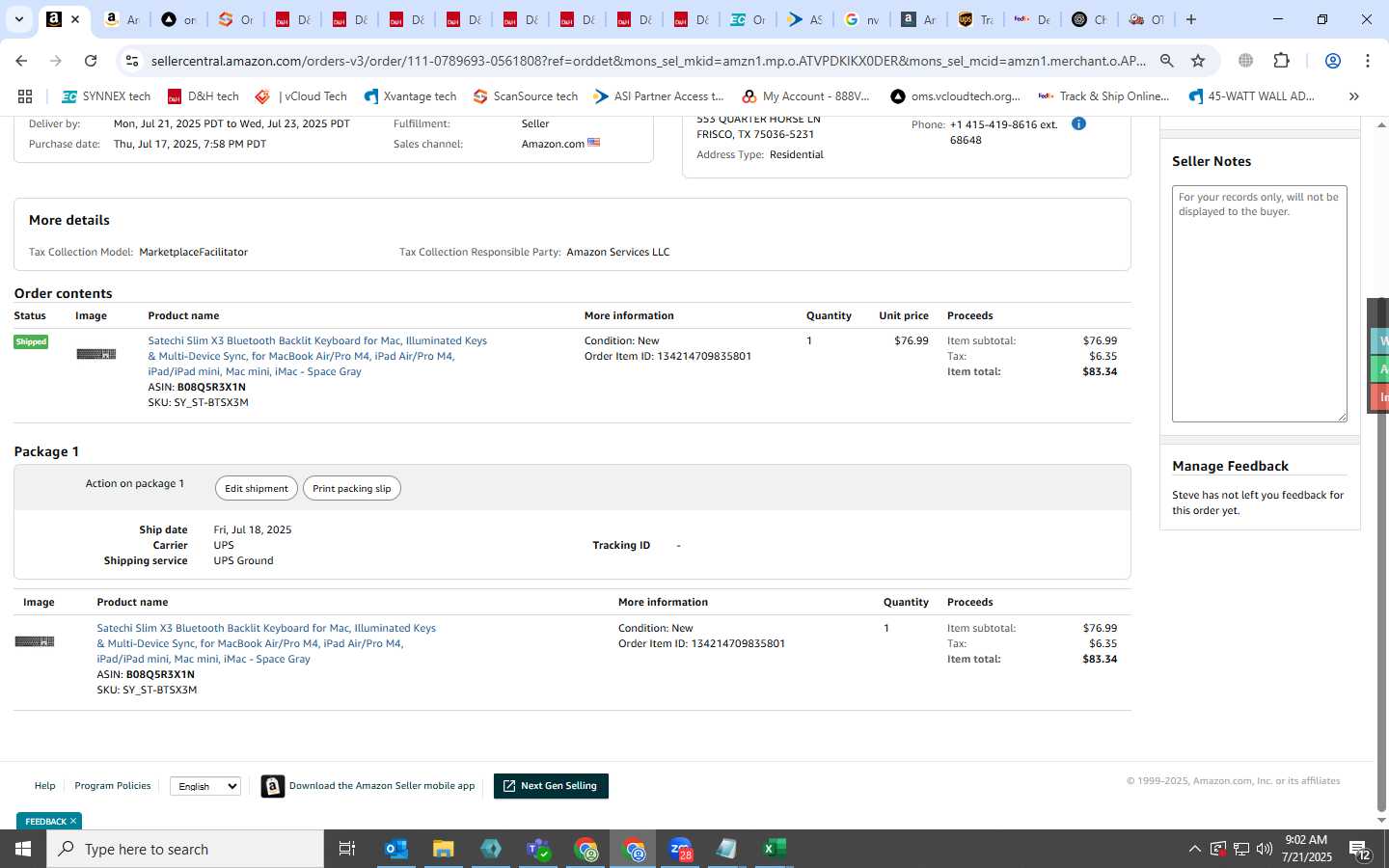Open the notifications center icon

[1360, 849]
